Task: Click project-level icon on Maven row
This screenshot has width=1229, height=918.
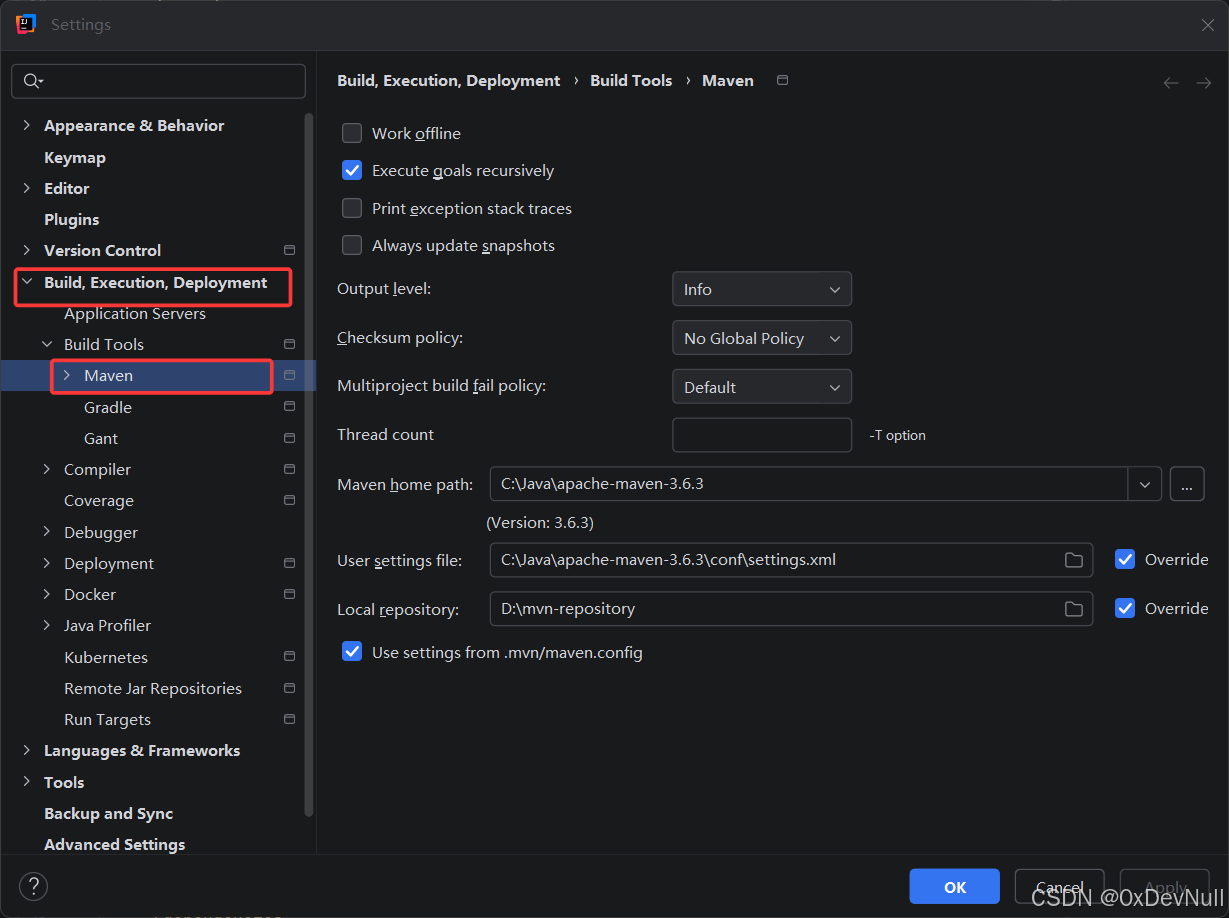Action: coord(290,375)
